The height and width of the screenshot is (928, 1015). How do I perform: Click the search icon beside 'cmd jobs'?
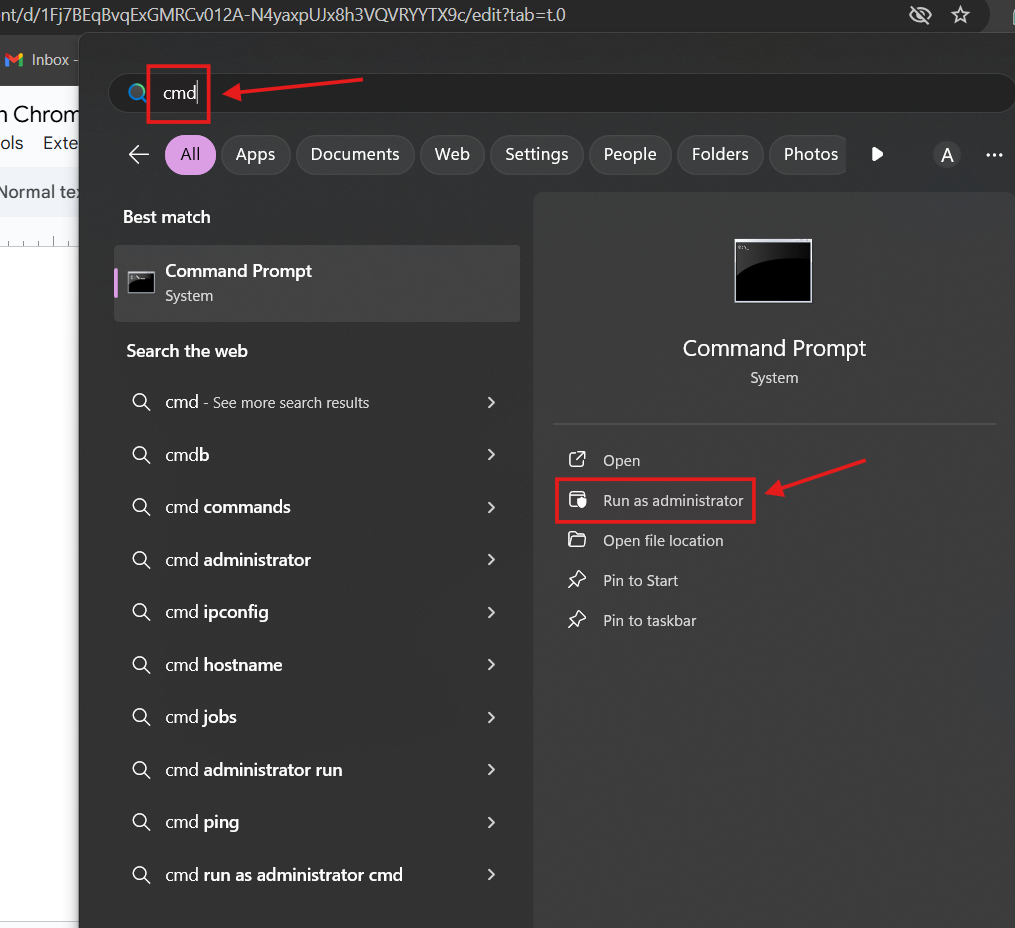pos(141,716)
